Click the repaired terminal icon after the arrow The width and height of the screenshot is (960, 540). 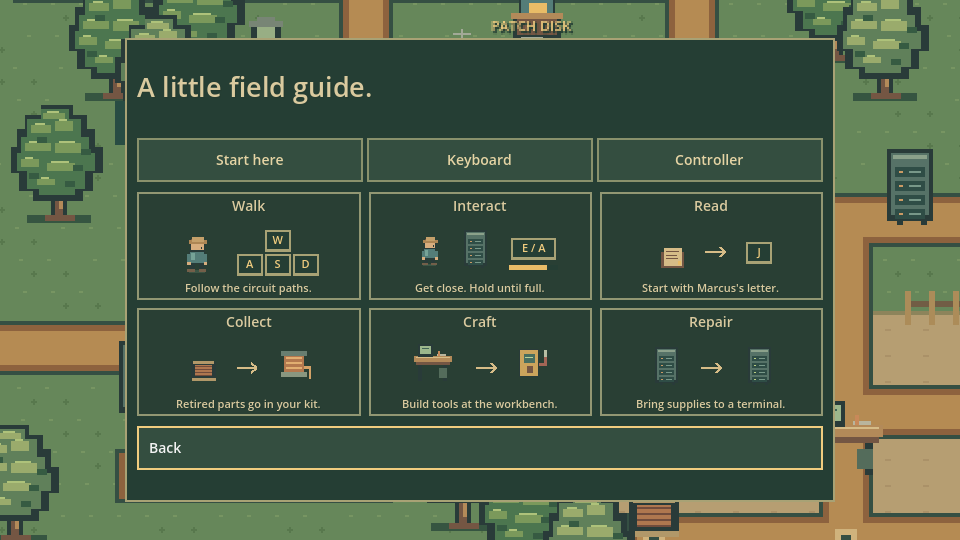759,364
